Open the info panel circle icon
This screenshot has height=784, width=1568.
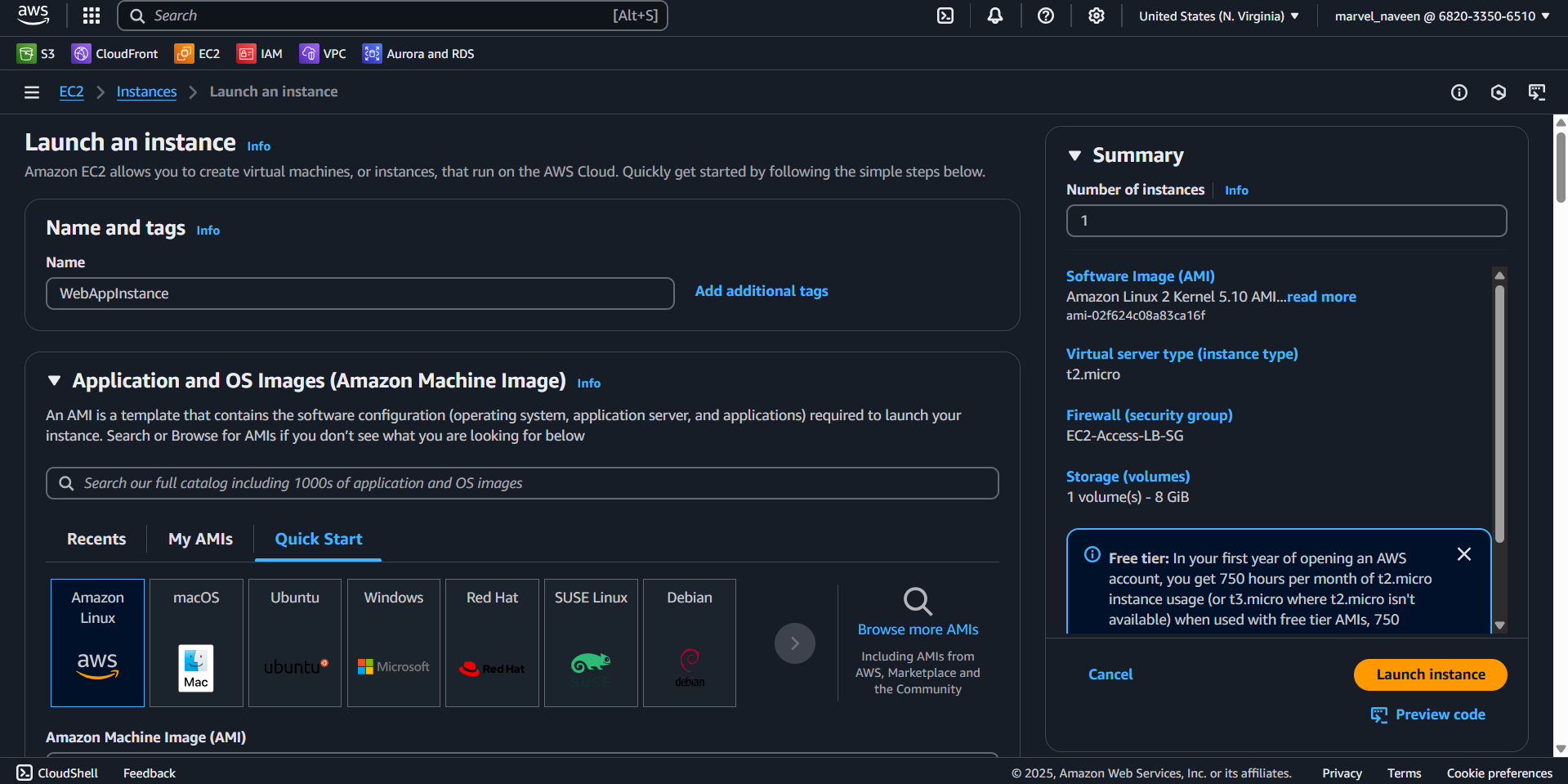(x=1459, y=92)
